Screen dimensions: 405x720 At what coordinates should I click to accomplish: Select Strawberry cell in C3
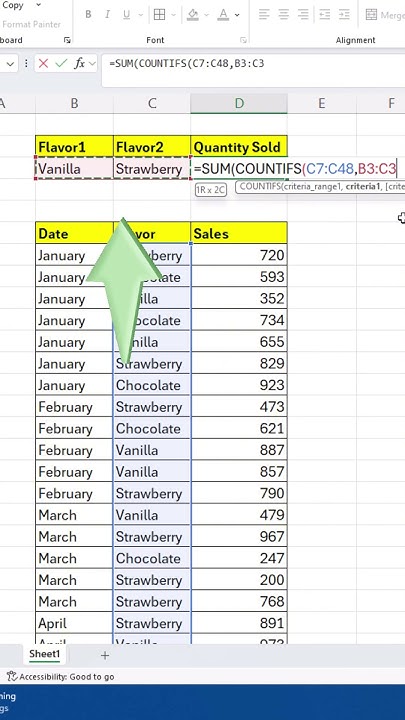pyautogui.click(x=152, y=169)
